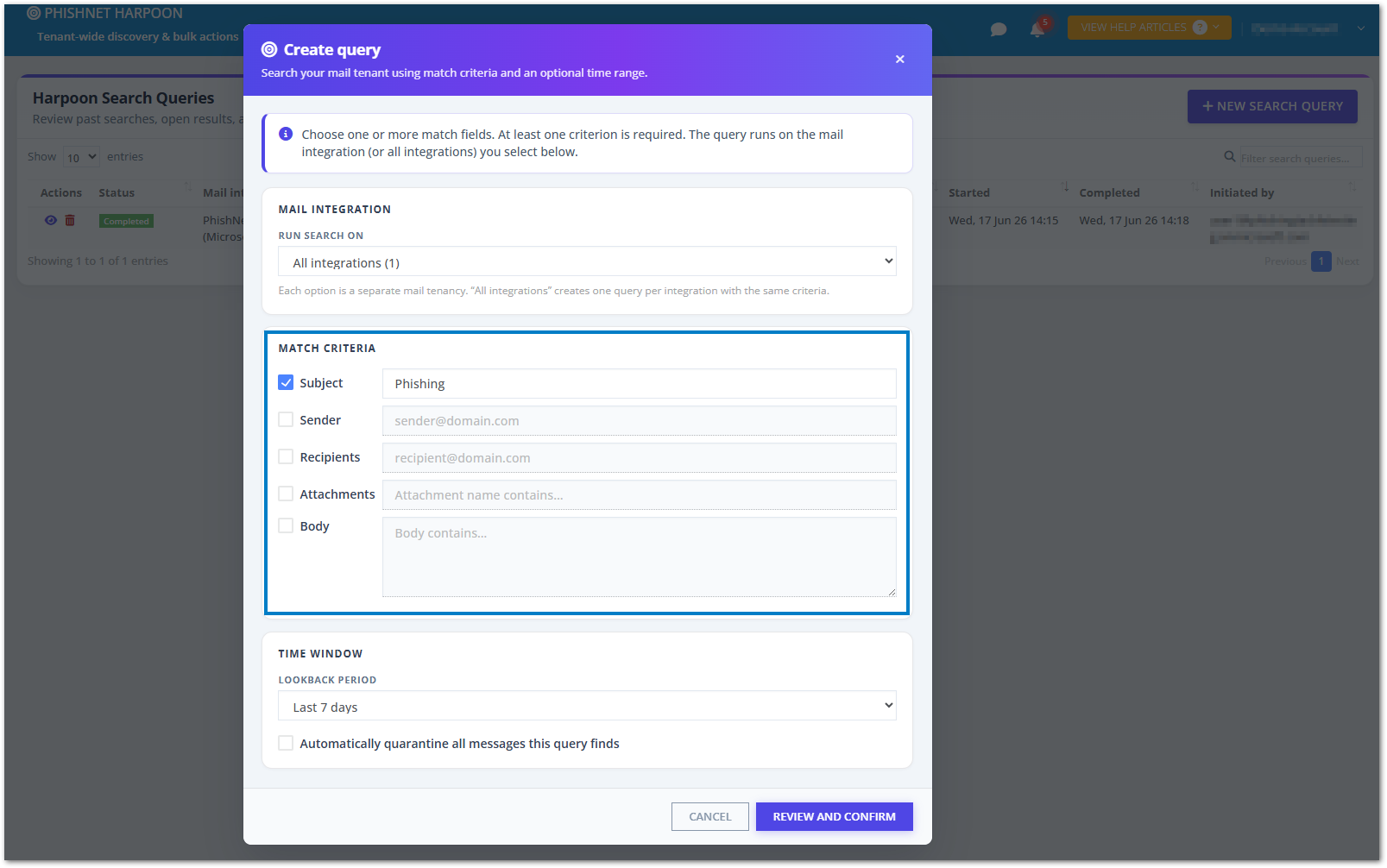The image size is (1387, 868).
Task: Click the Attachment name contains field
Action: 639,494
